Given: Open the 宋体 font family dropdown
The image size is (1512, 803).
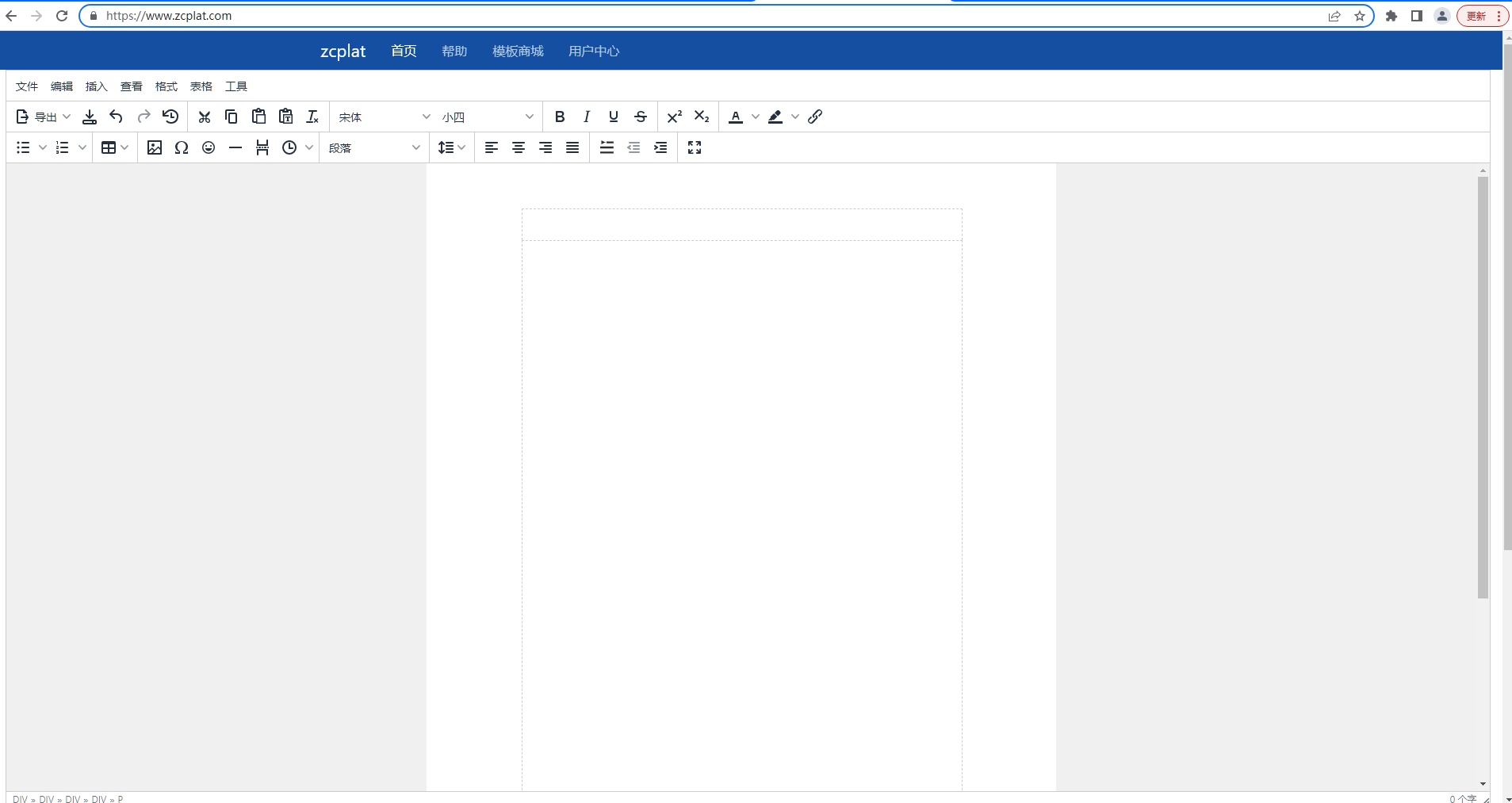Looking at the screenshot, I should coord(385,117).
